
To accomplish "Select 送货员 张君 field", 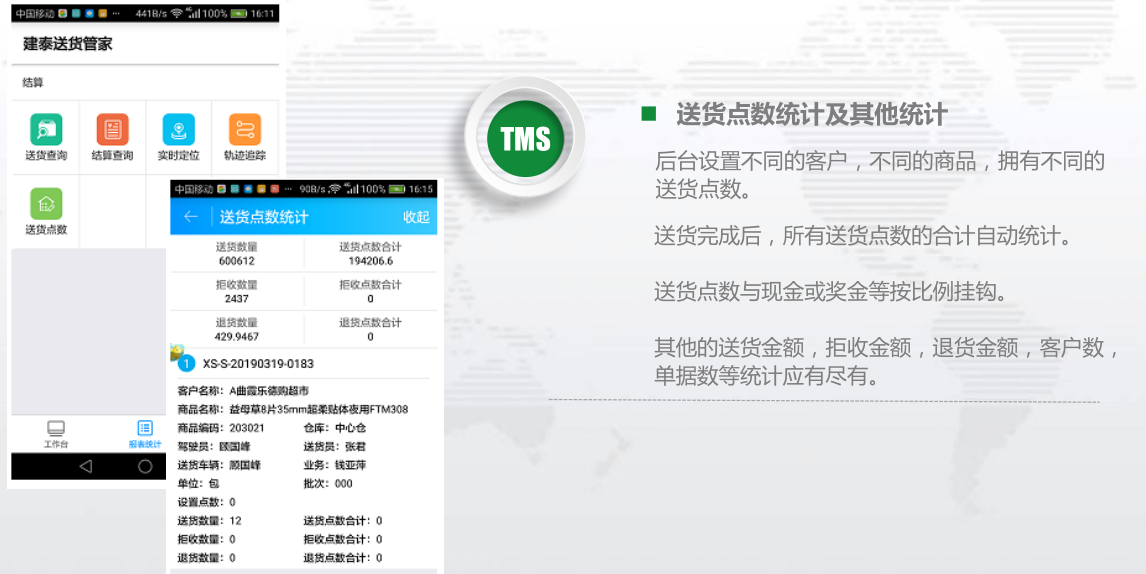I will (335, 447).
